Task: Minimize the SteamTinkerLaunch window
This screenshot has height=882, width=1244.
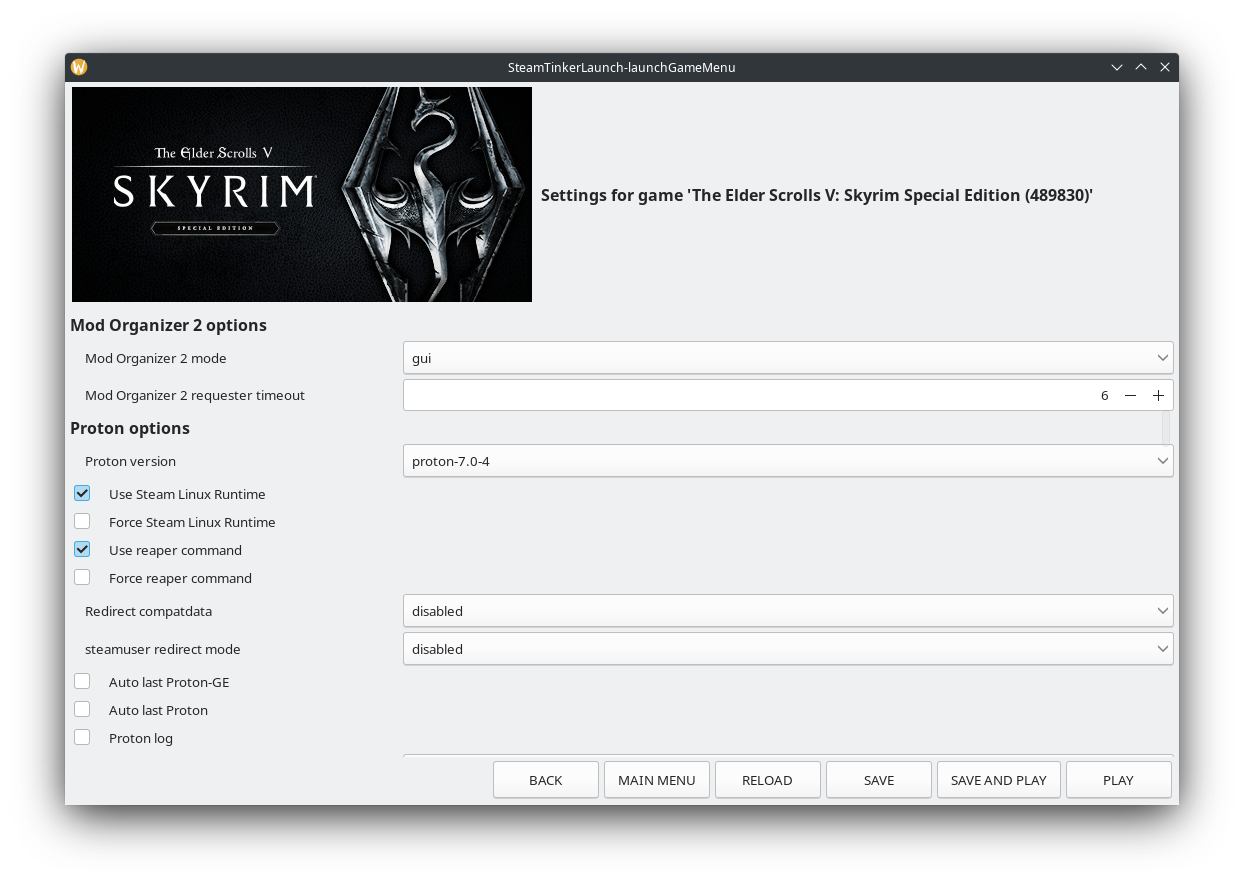Action: pos(1117,67)
